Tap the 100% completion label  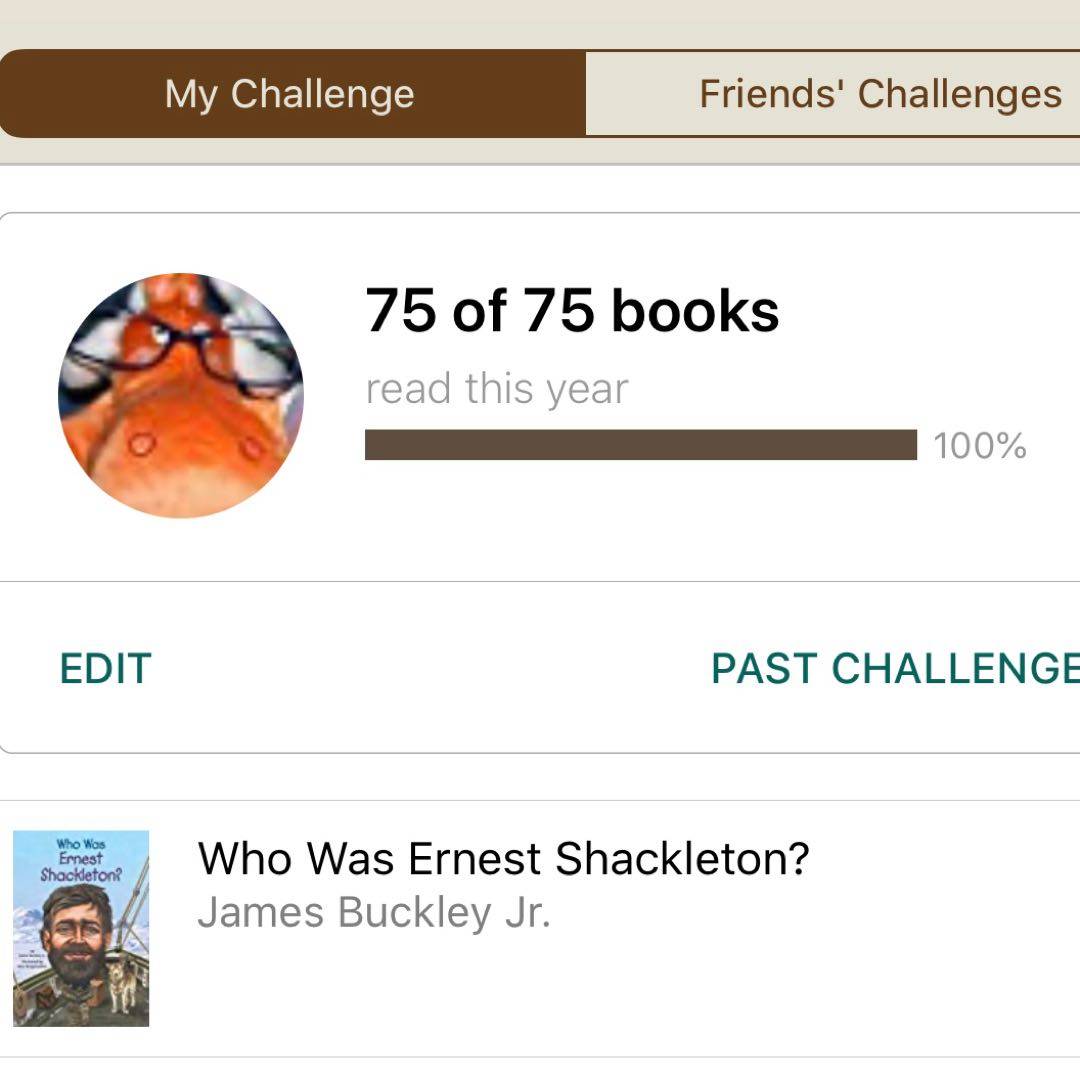point(979,446)
